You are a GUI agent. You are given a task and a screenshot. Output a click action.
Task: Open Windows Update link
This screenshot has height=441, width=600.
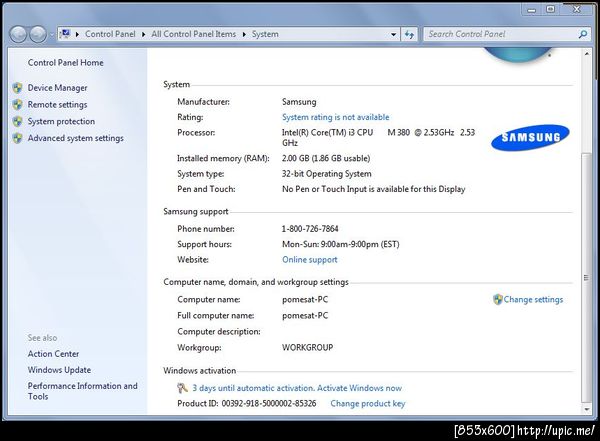pyautogui.click(x=59, y=370)
